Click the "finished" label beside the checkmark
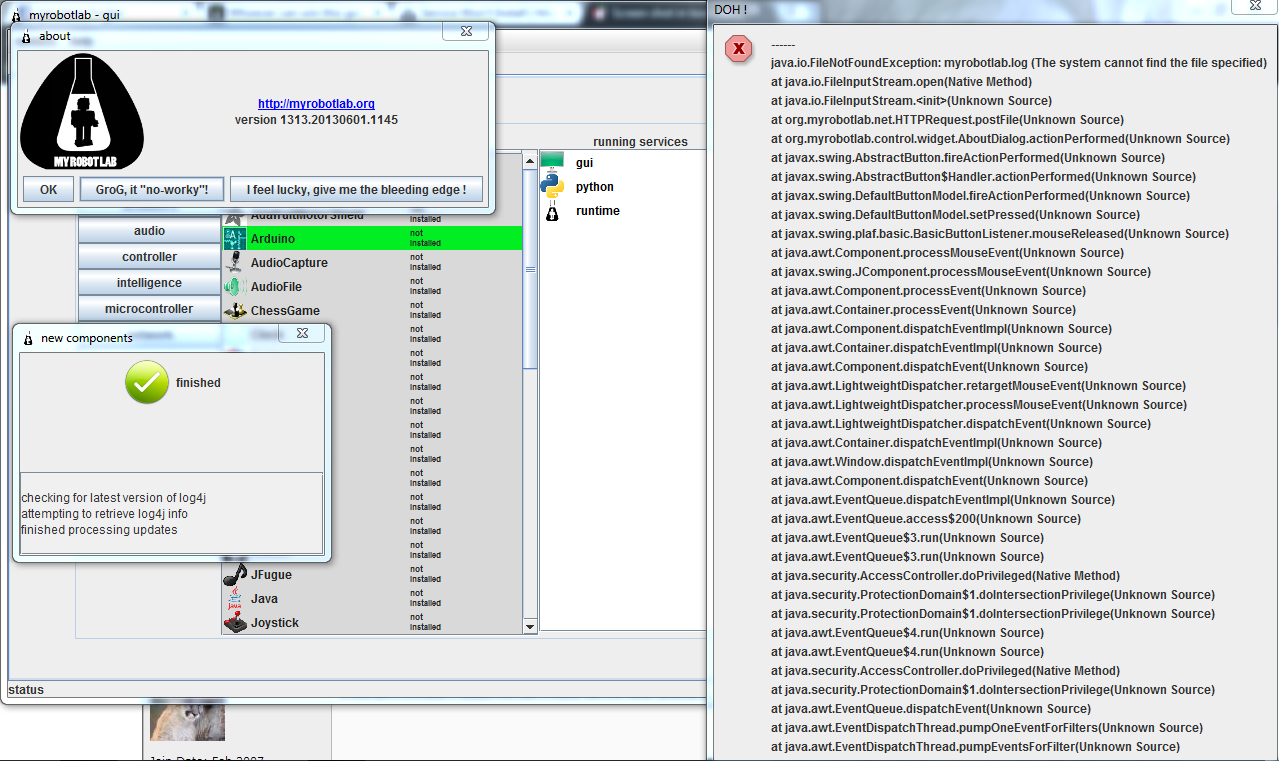The image size is (1279, 761). pyautogui.click(x=198, y=383)
